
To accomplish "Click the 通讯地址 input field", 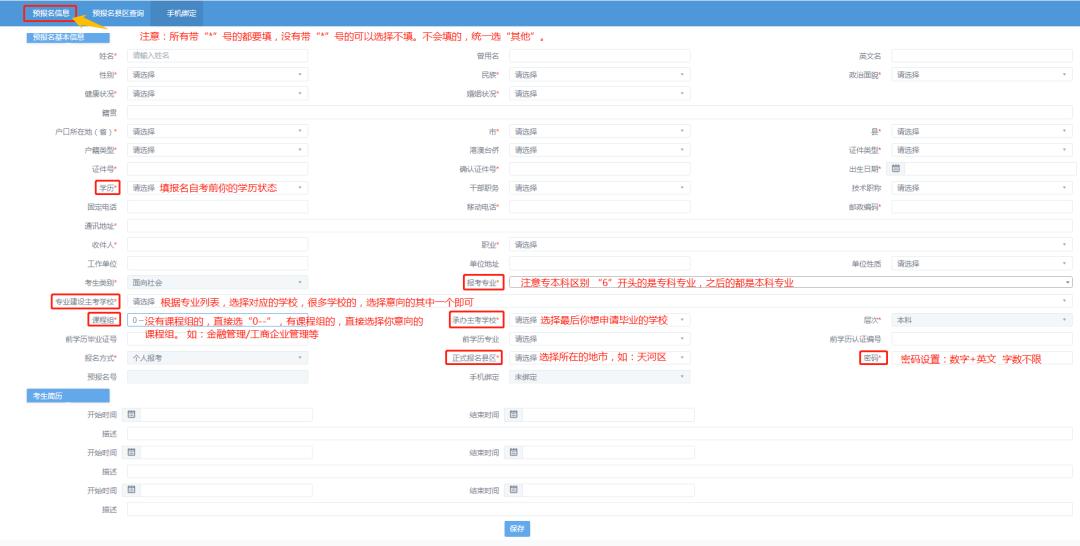I will pyautogui.click(x=599, y=226).
